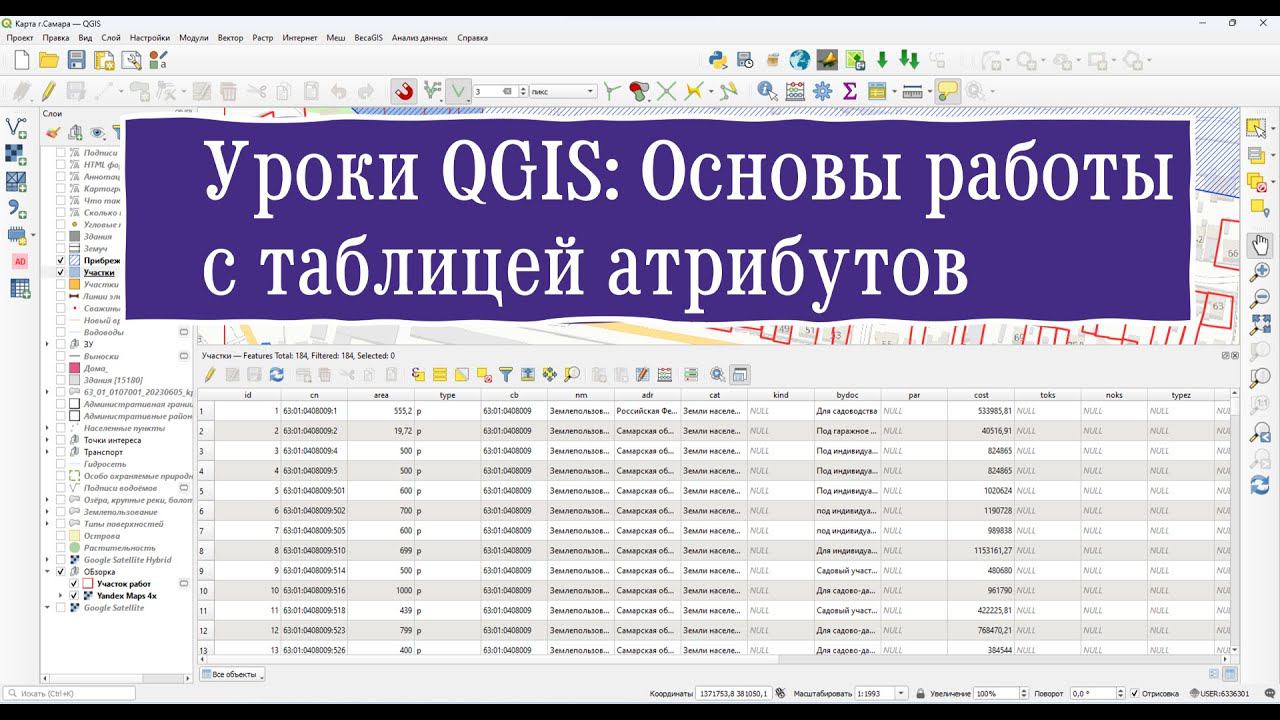Toggle visibility of the Участки layer in bold
1280x720 pixels.
coord(61,272)
